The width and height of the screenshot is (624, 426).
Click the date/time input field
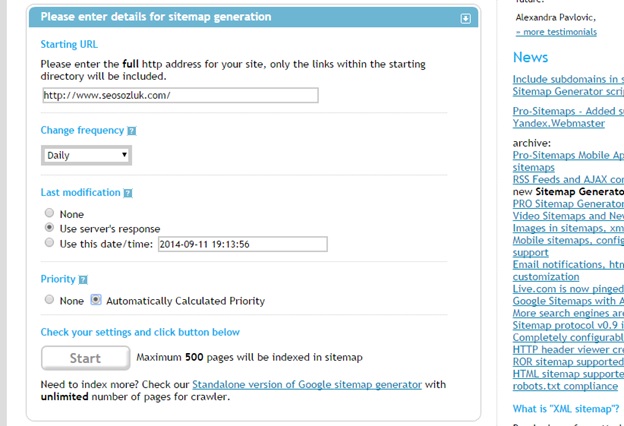pyautogui.click(x=242, y=243)
